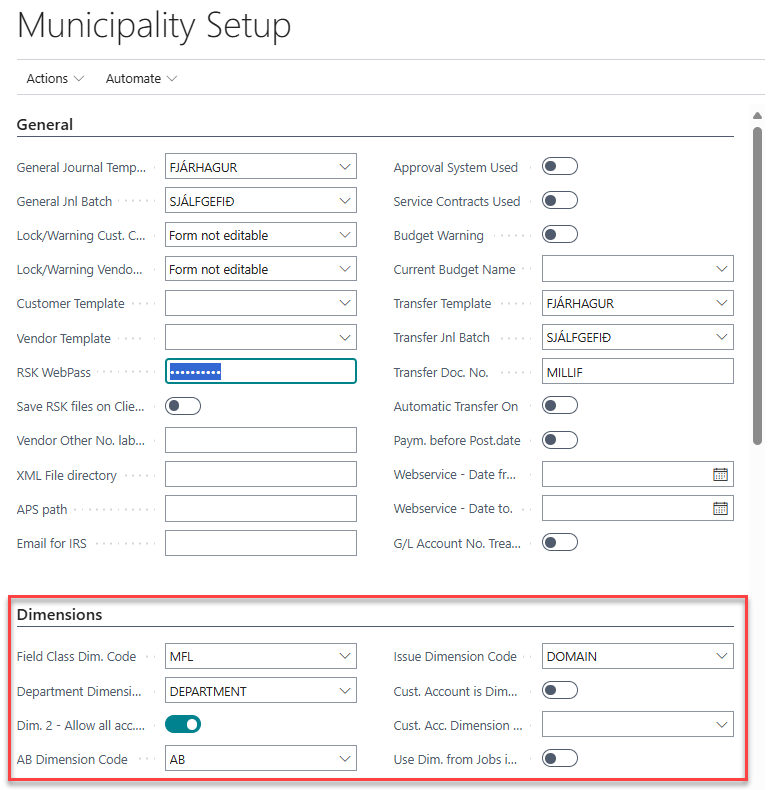Toggle Service Contracts Used switch
Screen dimensions: 777x790
click(559, 201)
